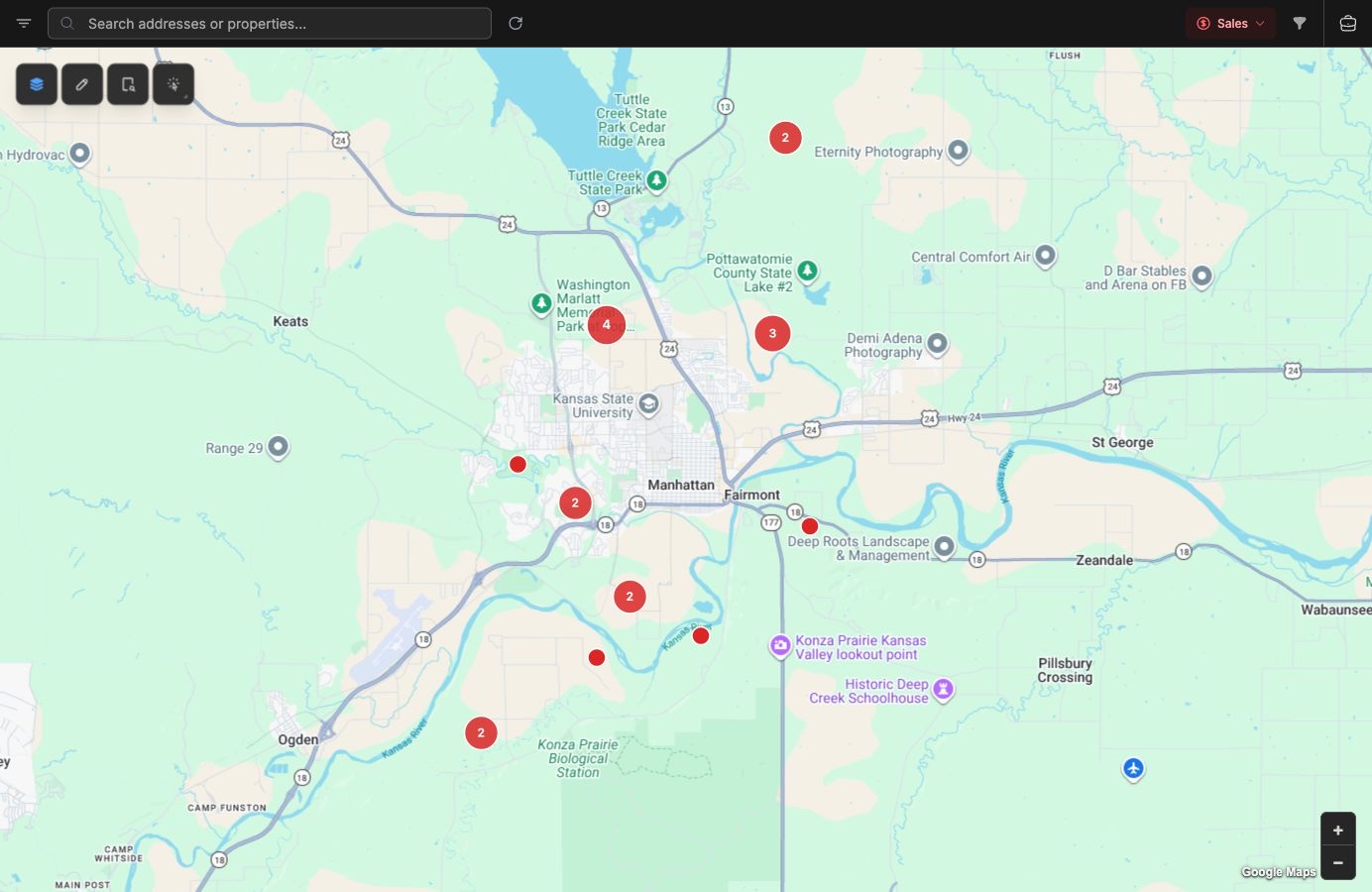Click the Keats label
Image resolution: width=1372 pixels, height=892 pixels.
290,321
